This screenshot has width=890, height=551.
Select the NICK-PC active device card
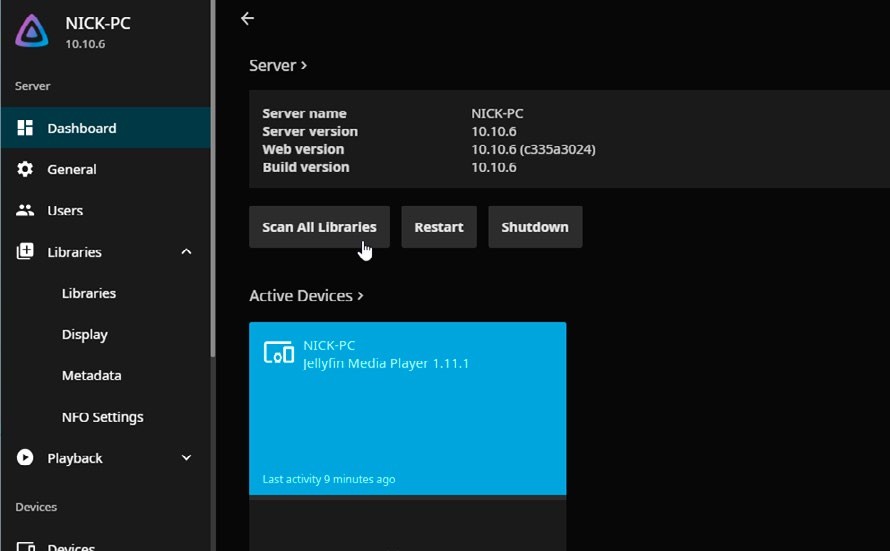408,409
